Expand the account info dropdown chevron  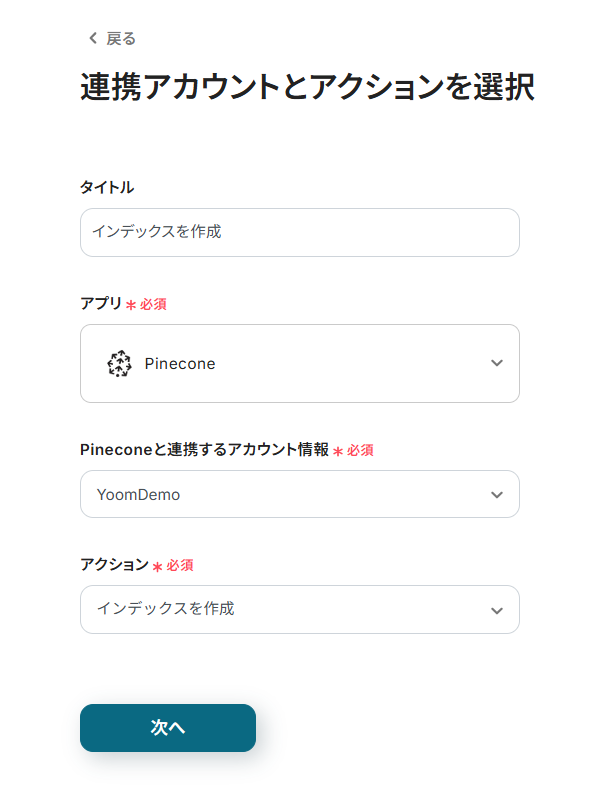click(497, 495)
